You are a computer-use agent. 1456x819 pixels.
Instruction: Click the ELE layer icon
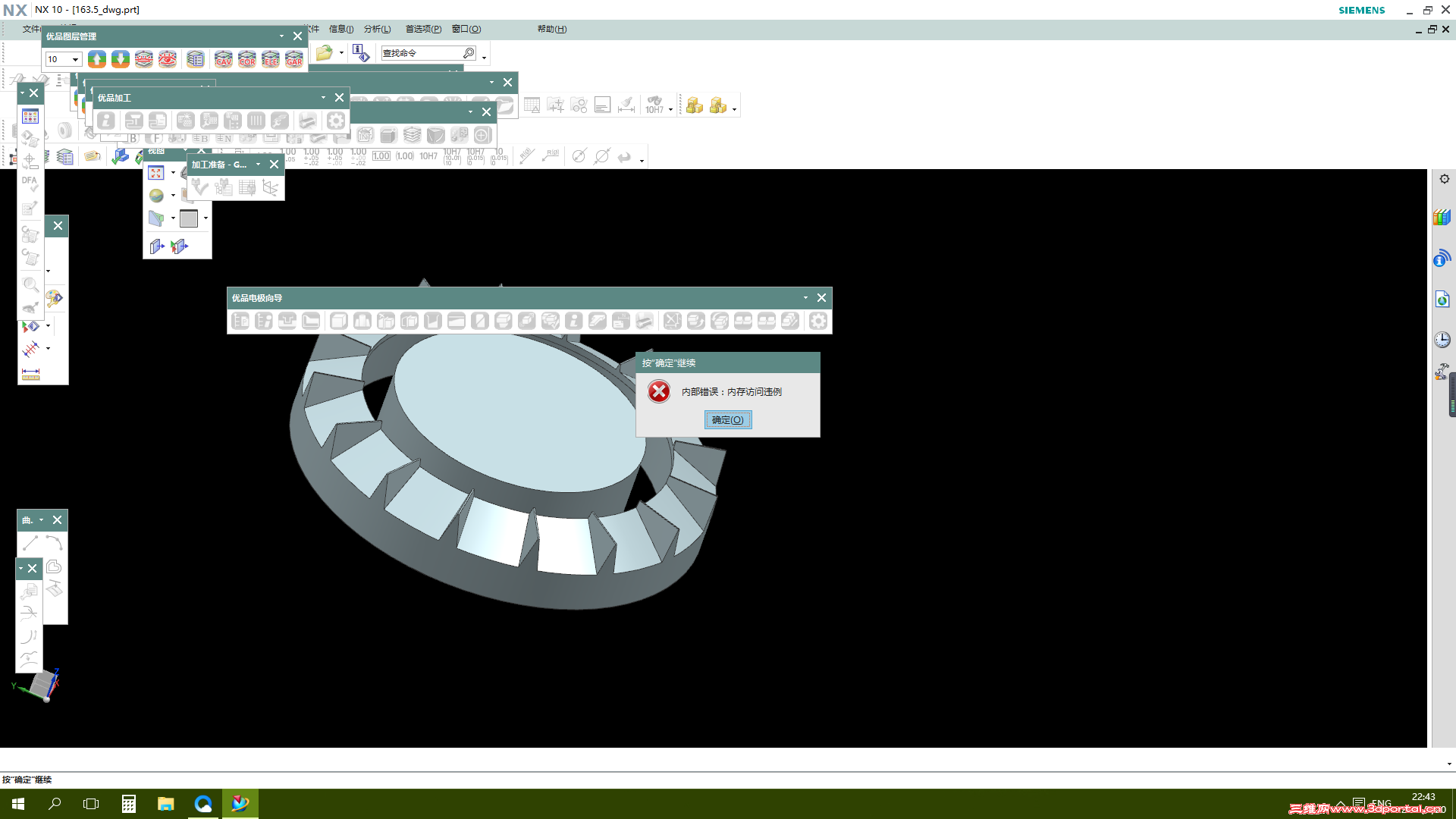(x=271, y=59)
